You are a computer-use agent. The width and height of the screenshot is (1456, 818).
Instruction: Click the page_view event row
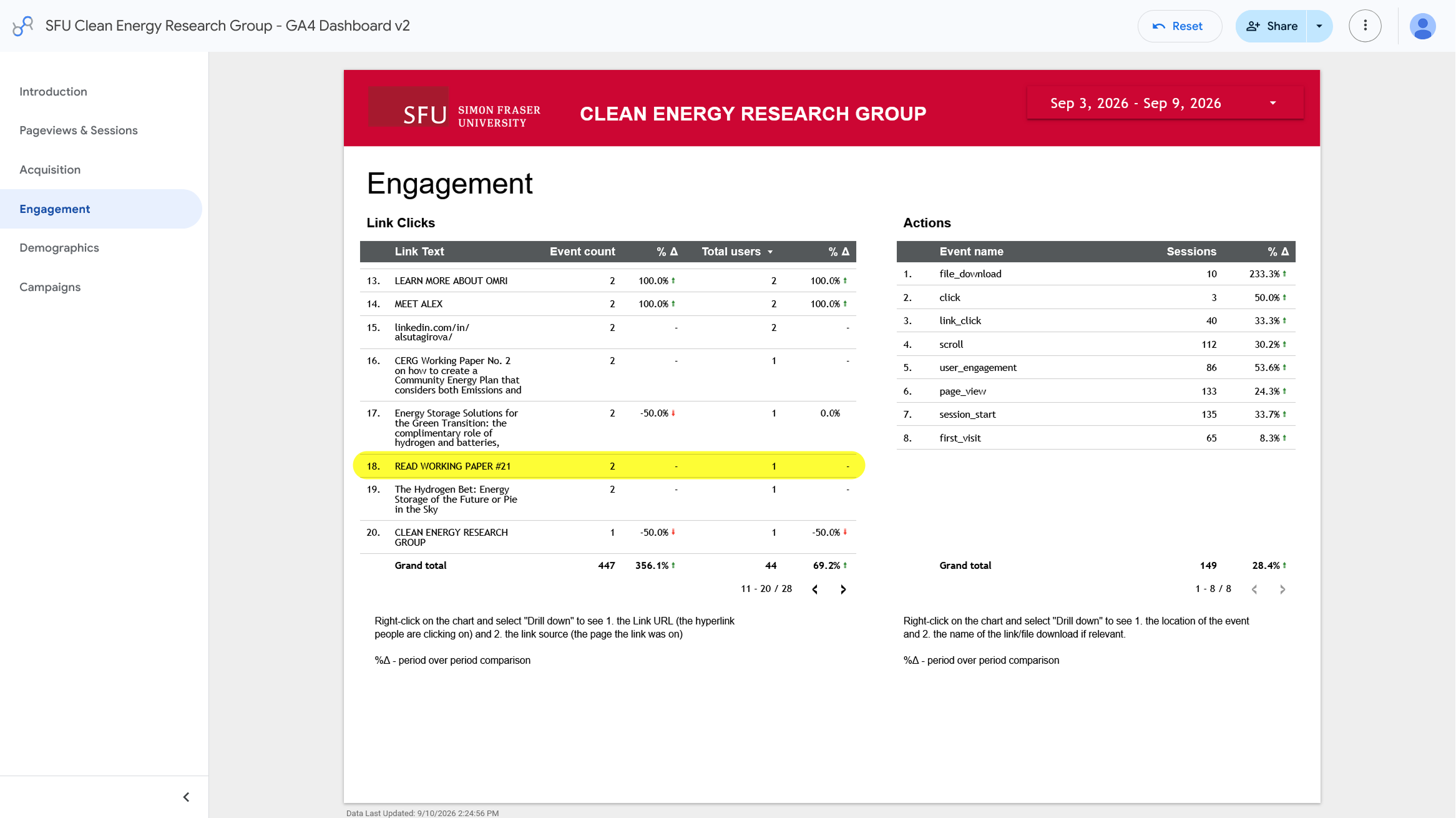coord(1096,391)
